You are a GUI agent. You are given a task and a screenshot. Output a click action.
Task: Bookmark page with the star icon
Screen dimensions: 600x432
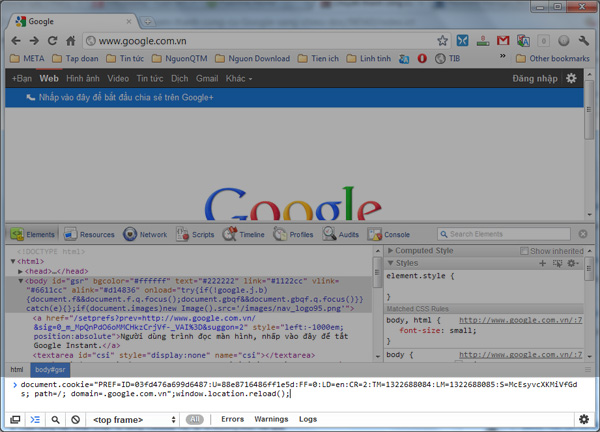click(x=442, y=41)
